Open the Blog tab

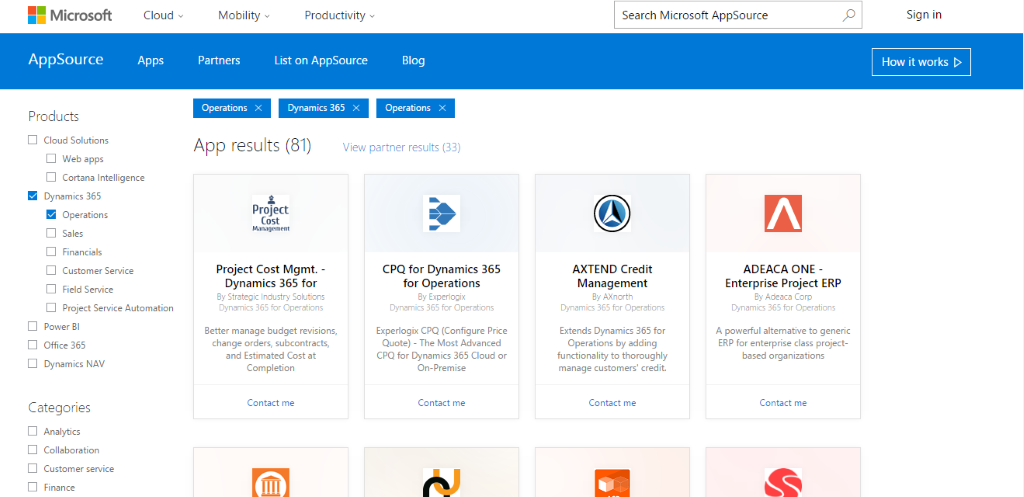click(x=413, y=61)
